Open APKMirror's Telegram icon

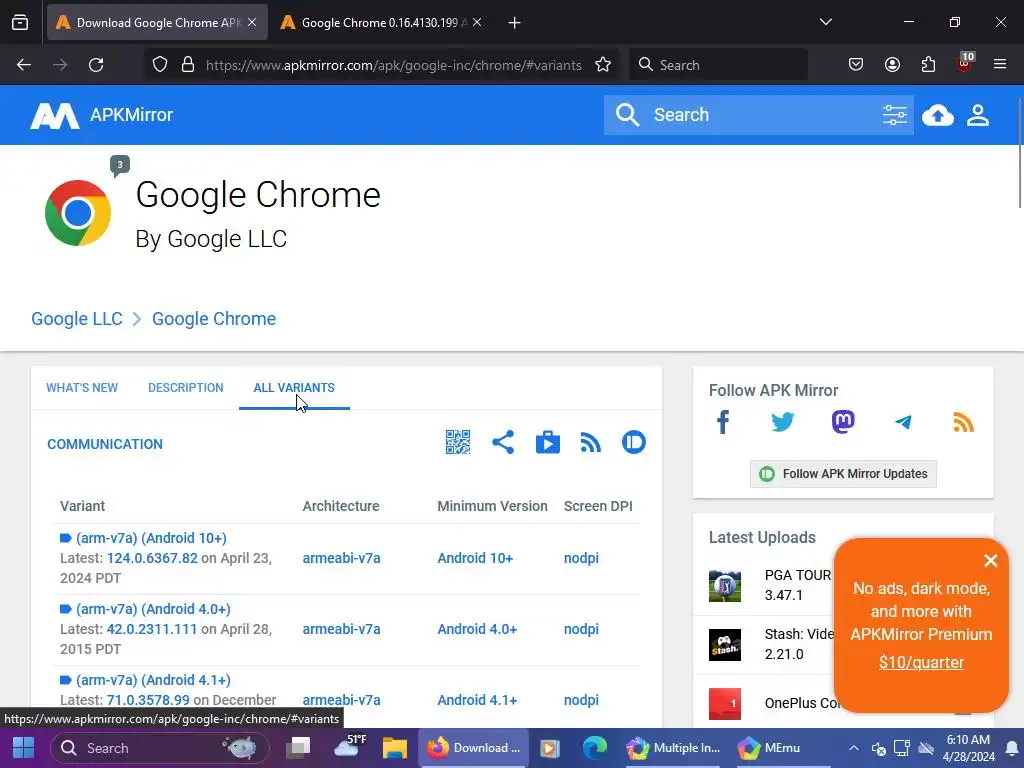click(903, 422)
